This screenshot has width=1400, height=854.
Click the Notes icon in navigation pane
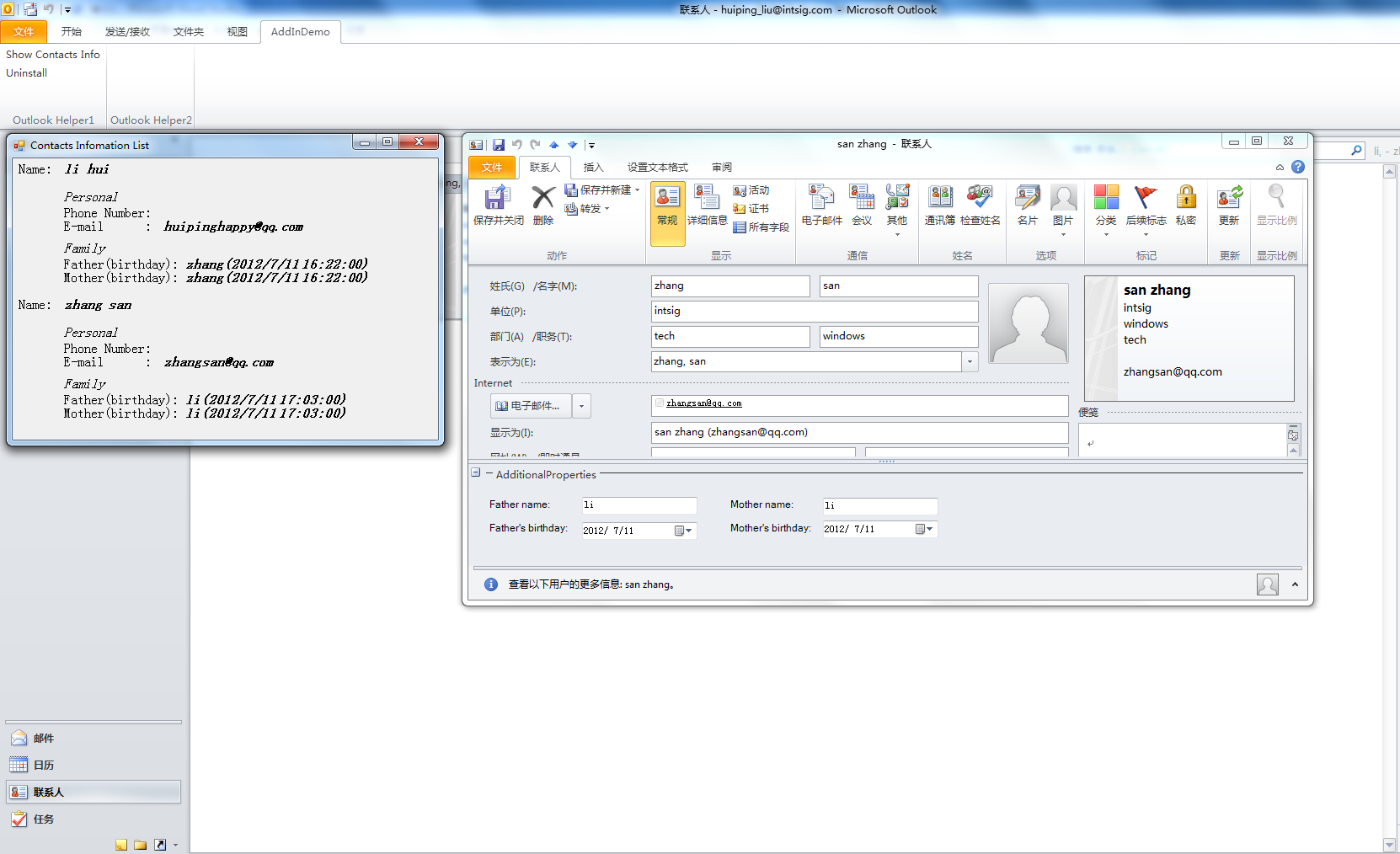click(122, 845)
